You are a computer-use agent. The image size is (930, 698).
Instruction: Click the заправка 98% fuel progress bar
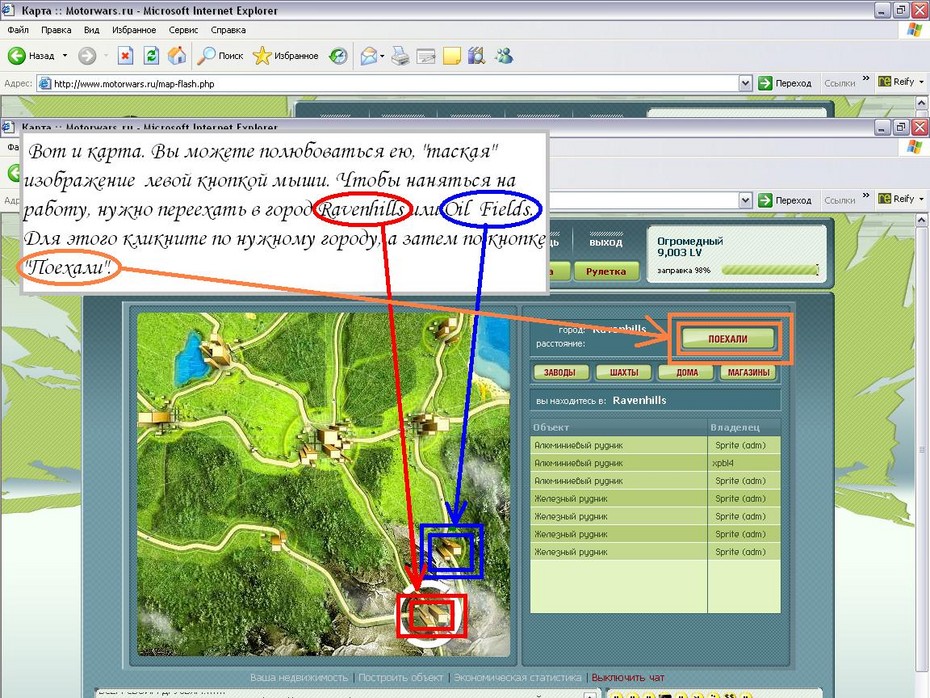[770, 270]
